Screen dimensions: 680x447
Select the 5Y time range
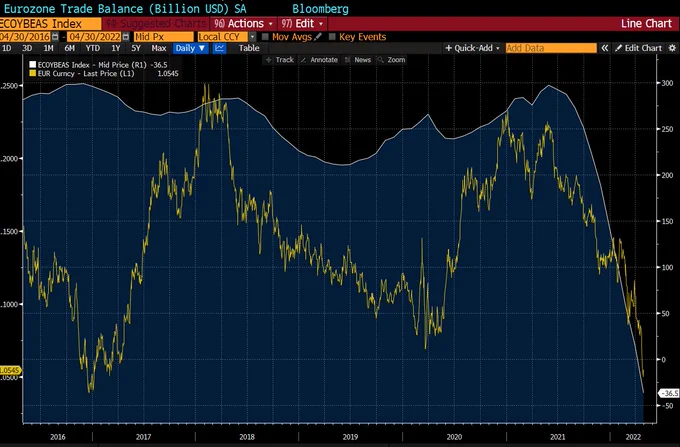pyautogui.click(x=136, y=48)
